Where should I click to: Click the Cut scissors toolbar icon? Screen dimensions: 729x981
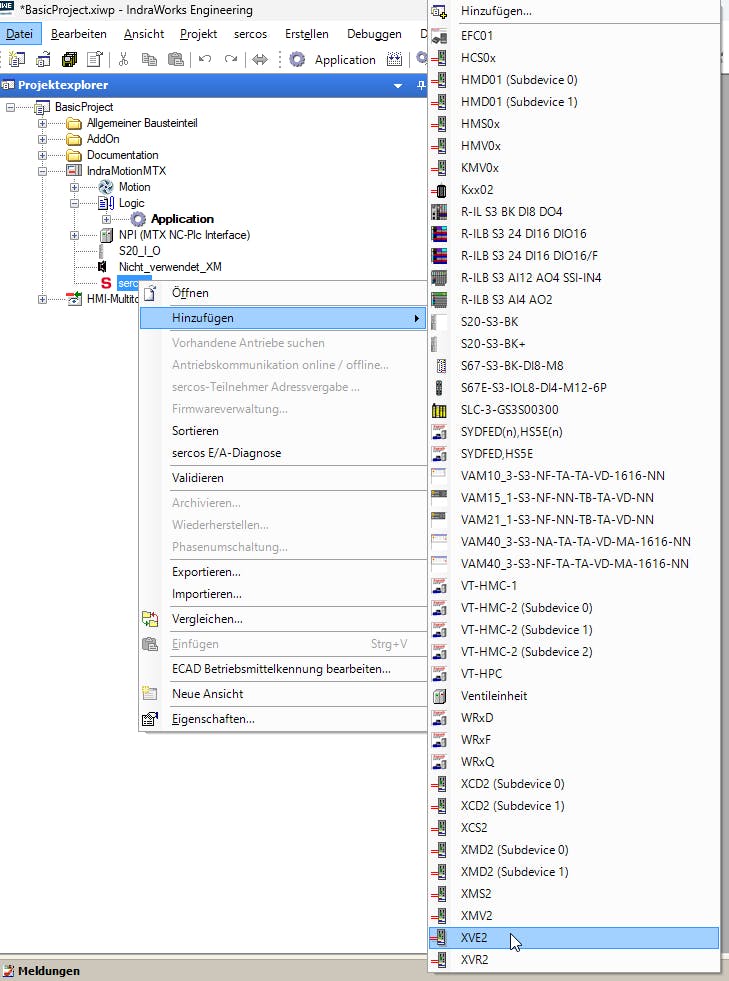point(124,60)
